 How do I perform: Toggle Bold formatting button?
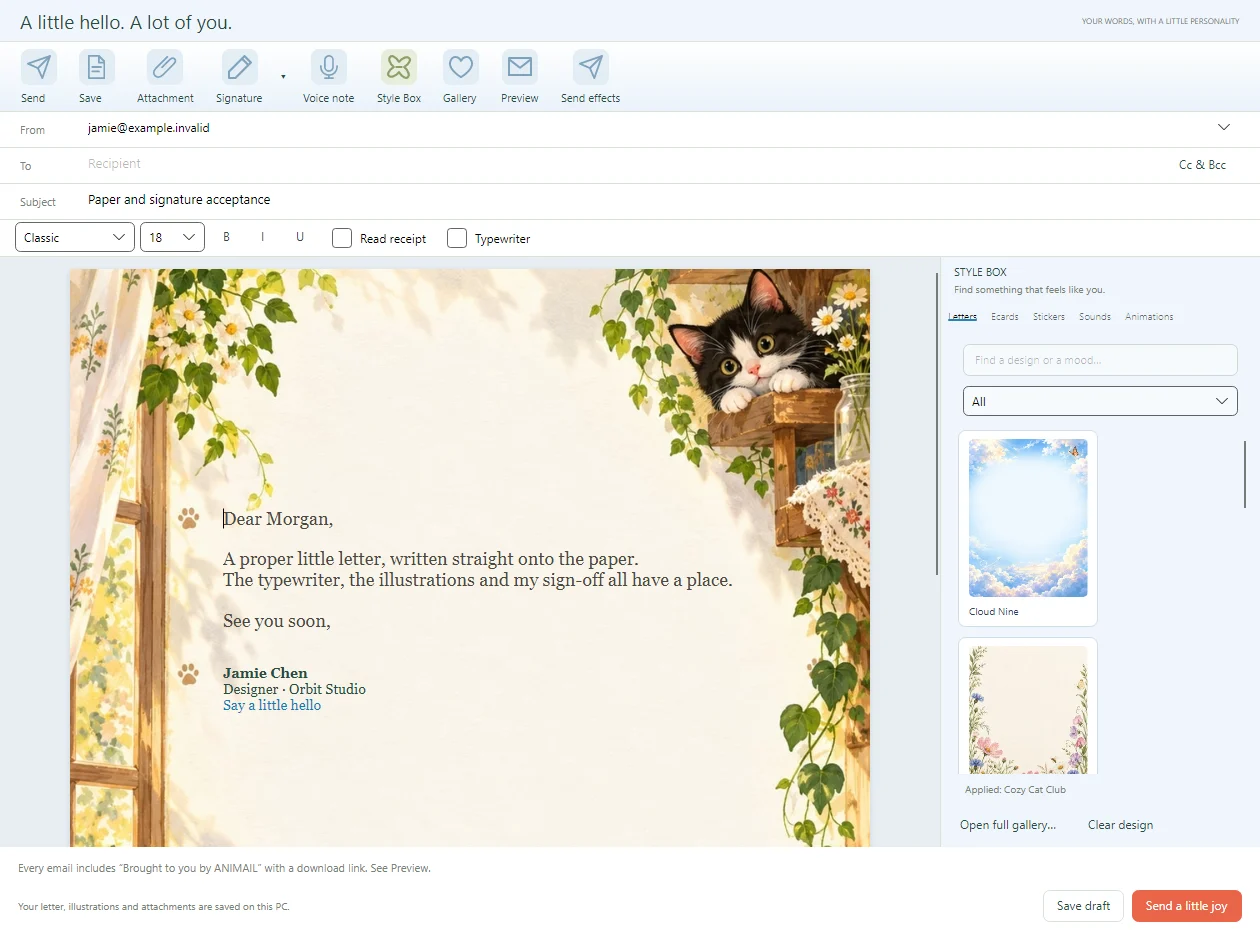coord(227,237)
